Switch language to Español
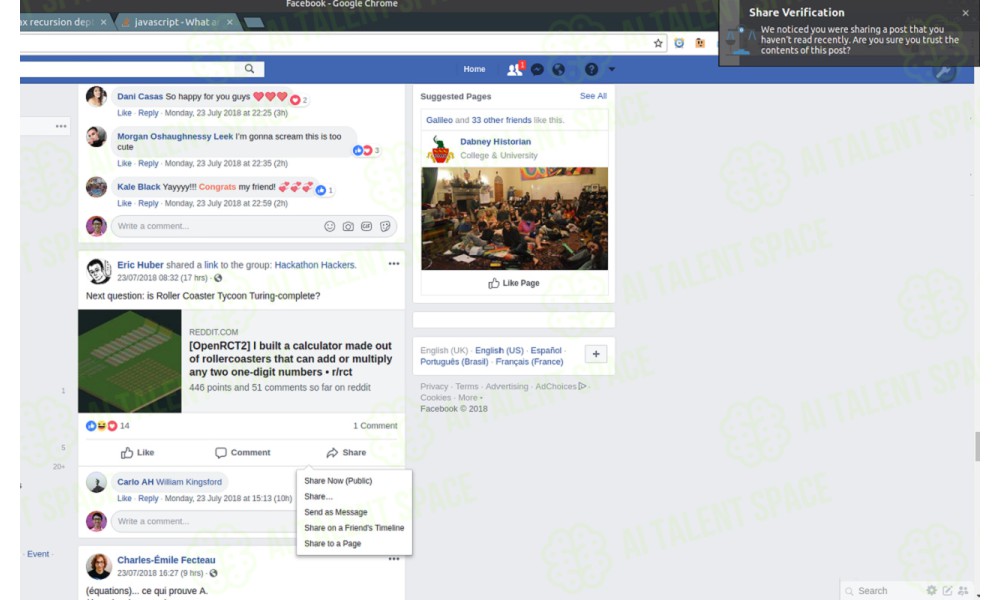The width and height of the screenshot is (1000, 600). click(546, 351)
